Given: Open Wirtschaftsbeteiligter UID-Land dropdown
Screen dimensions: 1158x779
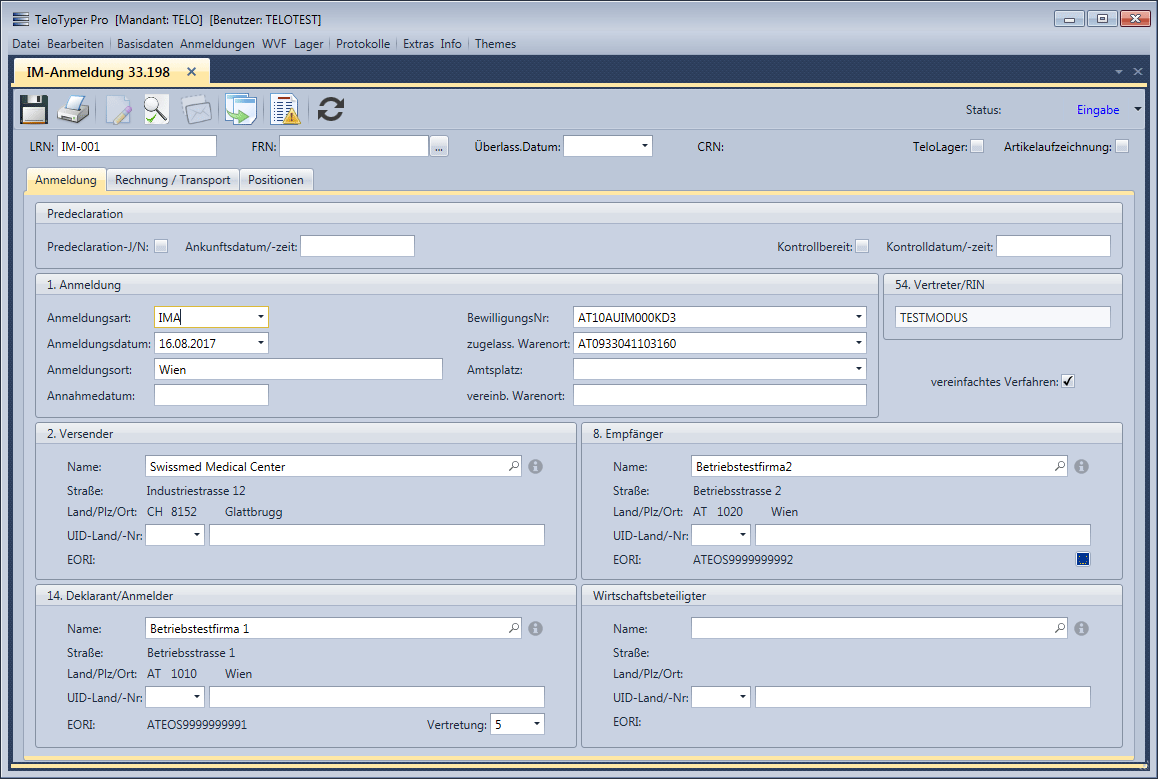Looking at the screenshot, I should pyautogui.click(x=743, y=696).
